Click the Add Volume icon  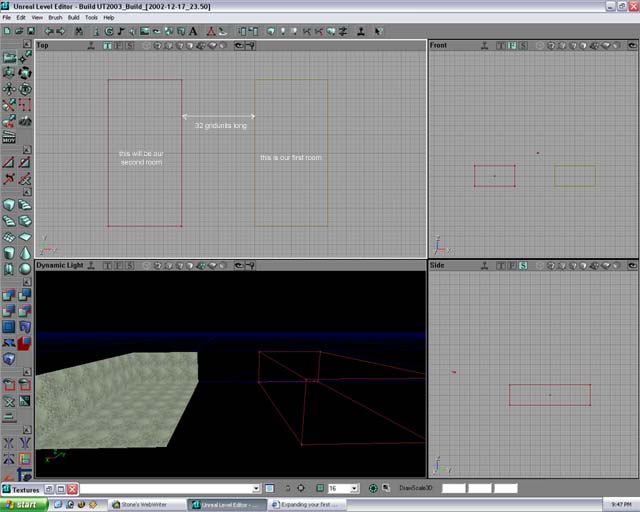[x=9, y=359]
